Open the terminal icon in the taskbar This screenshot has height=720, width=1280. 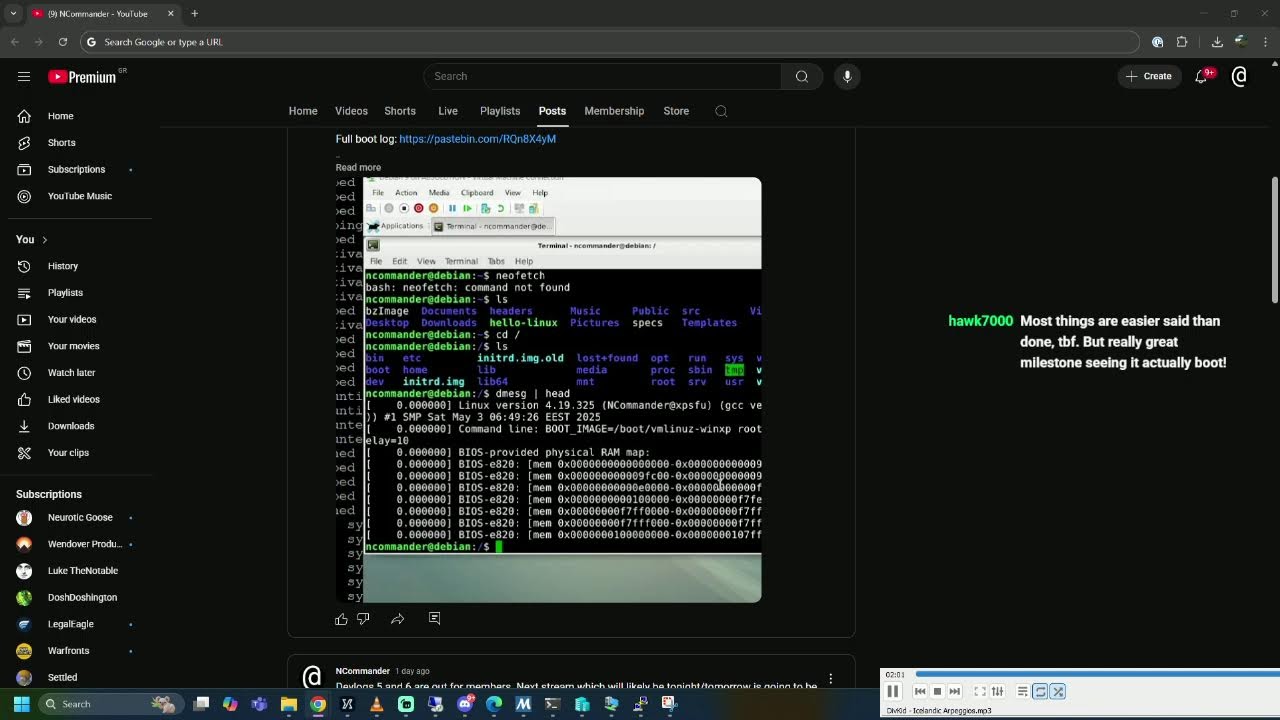552,704
